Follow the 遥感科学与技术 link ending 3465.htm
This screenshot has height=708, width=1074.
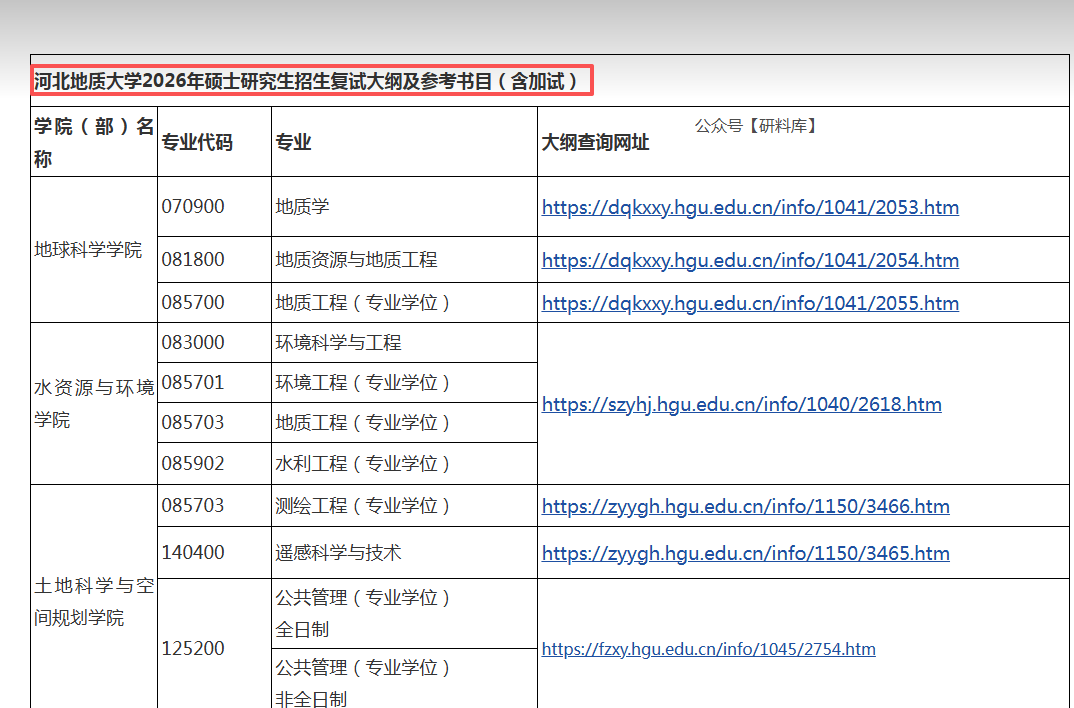(745, 553)
